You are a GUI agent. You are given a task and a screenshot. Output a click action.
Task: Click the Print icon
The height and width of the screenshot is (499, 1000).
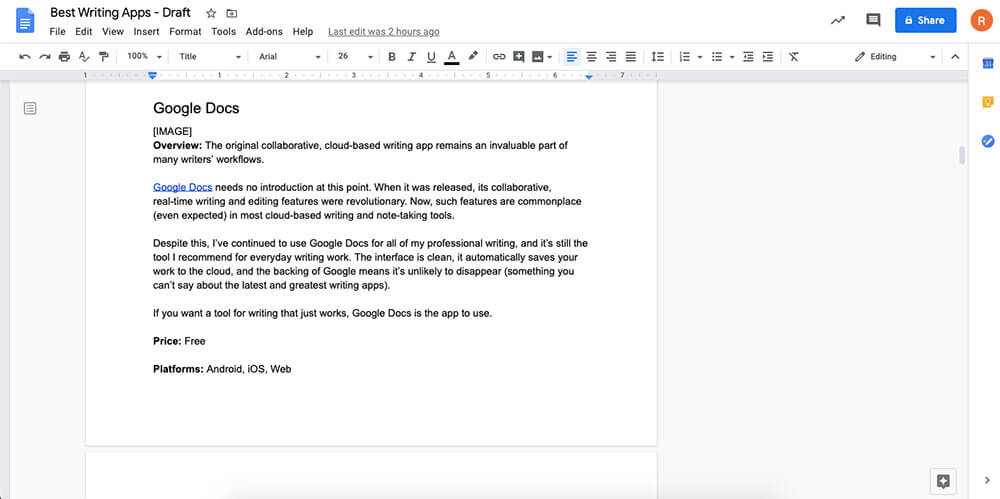point(64,57)
